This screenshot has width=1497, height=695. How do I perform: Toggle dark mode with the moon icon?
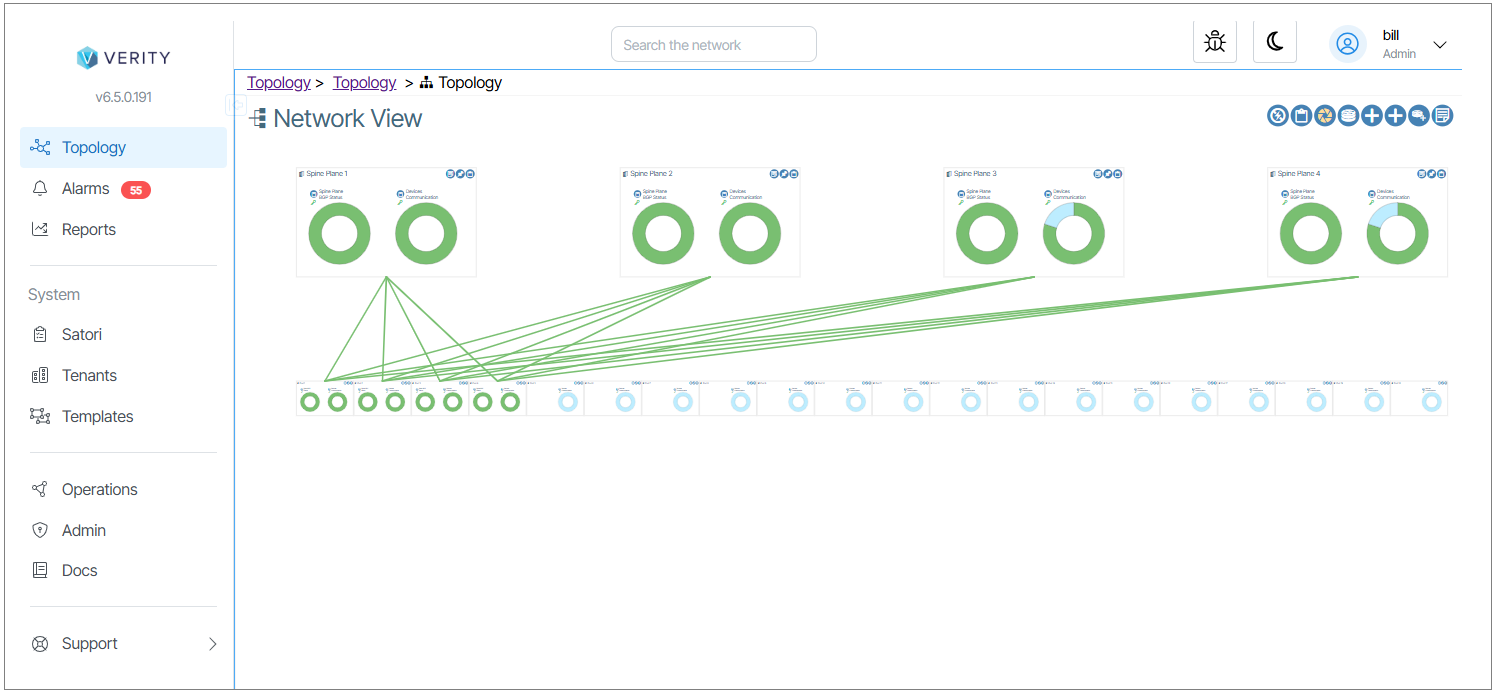click(x=1275, y=42)
